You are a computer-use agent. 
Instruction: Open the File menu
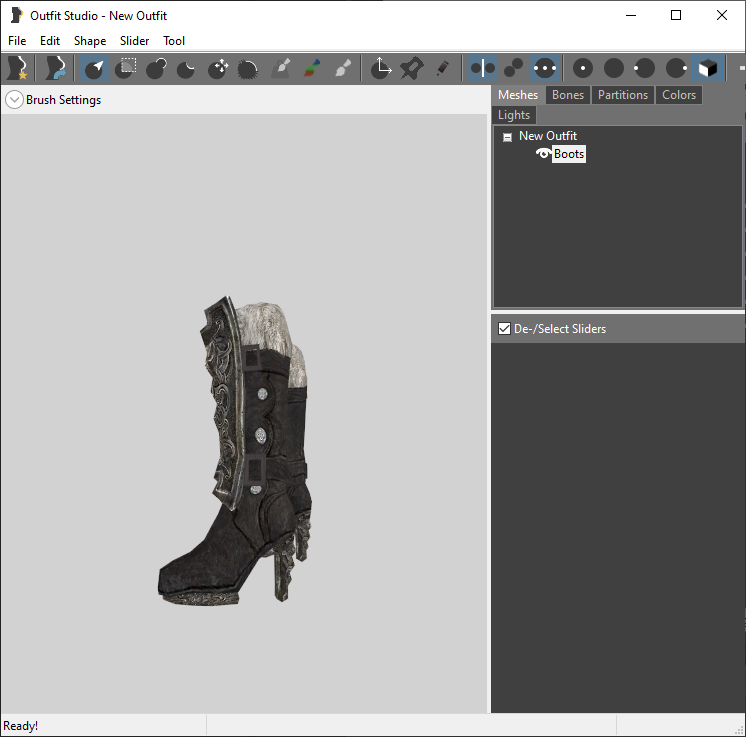(x=17, y=41)
